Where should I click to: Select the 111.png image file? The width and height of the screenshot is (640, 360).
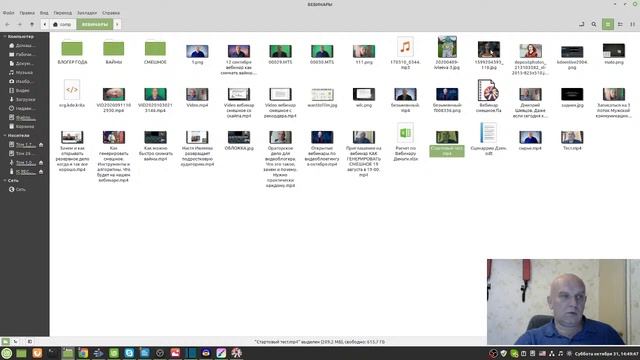point(364,51)
